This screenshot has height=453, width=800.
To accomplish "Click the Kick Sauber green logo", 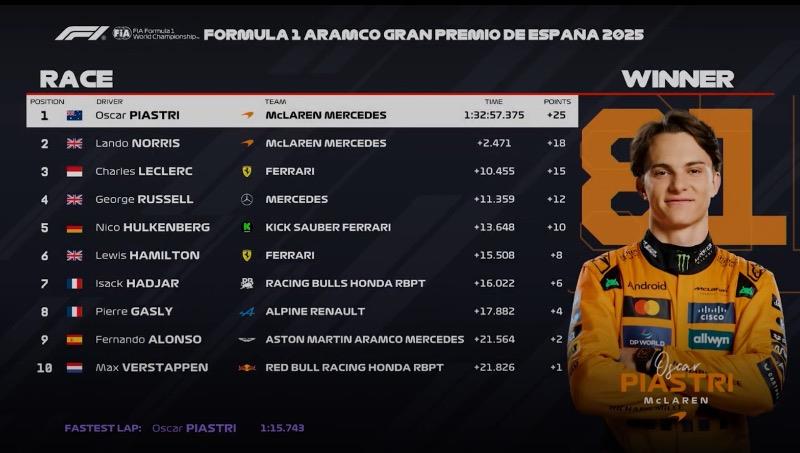I will click(x=247, y=228).
